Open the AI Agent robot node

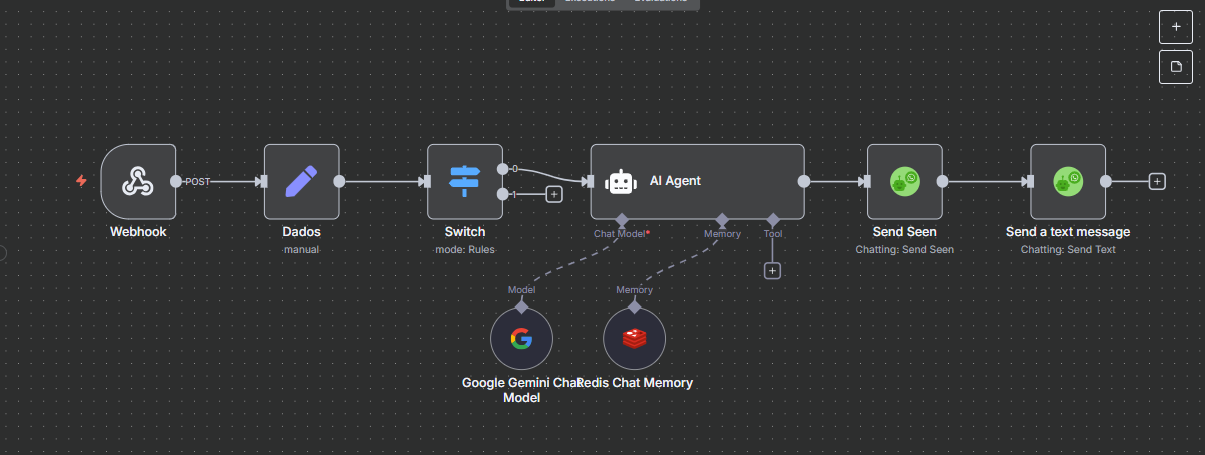click(x=697, y=181)
